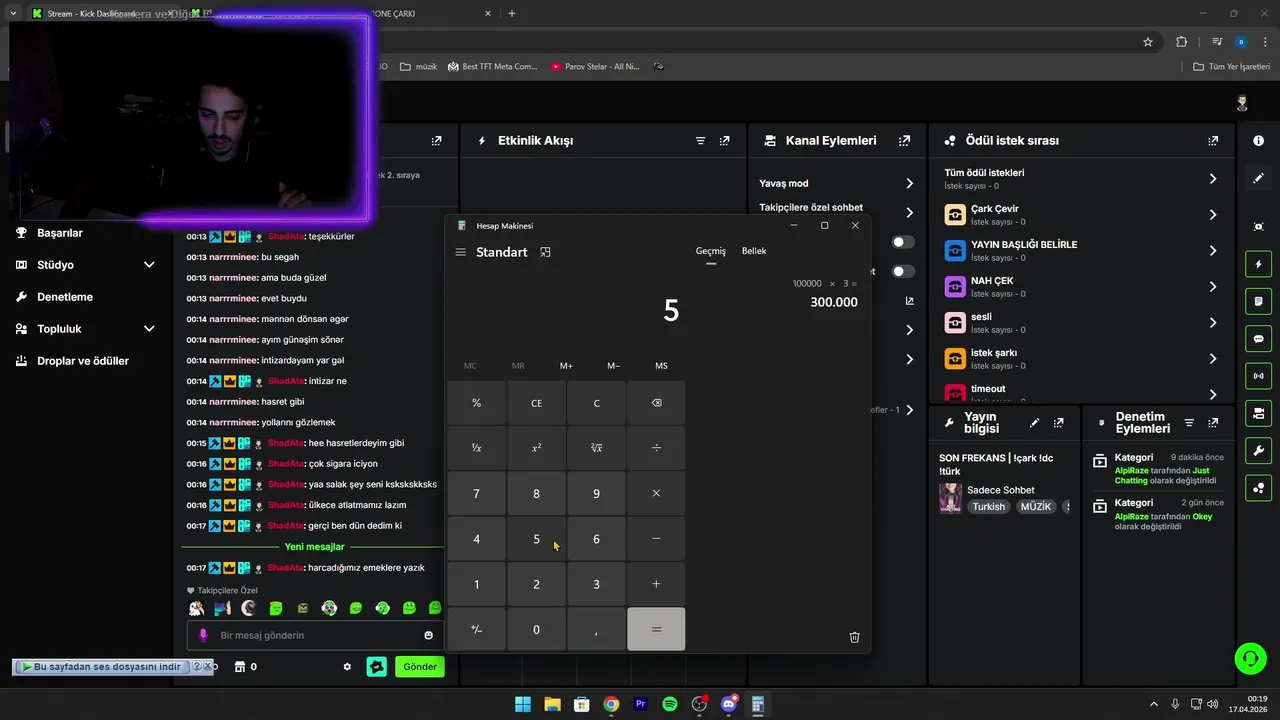The width and height of the screenshot is (1280, 720).
Task: Click the chat bubble icon in right sidebar
Action: pos(1258,338)
